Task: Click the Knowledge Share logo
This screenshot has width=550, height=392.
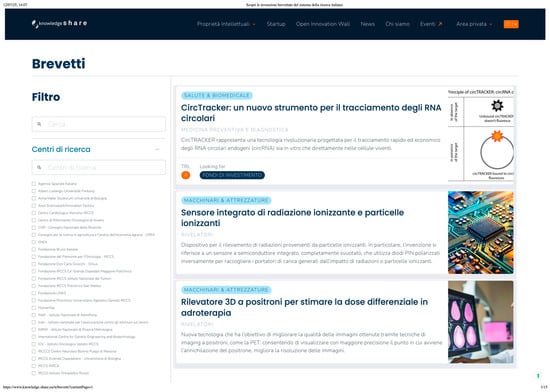Action: coord(59,23)
